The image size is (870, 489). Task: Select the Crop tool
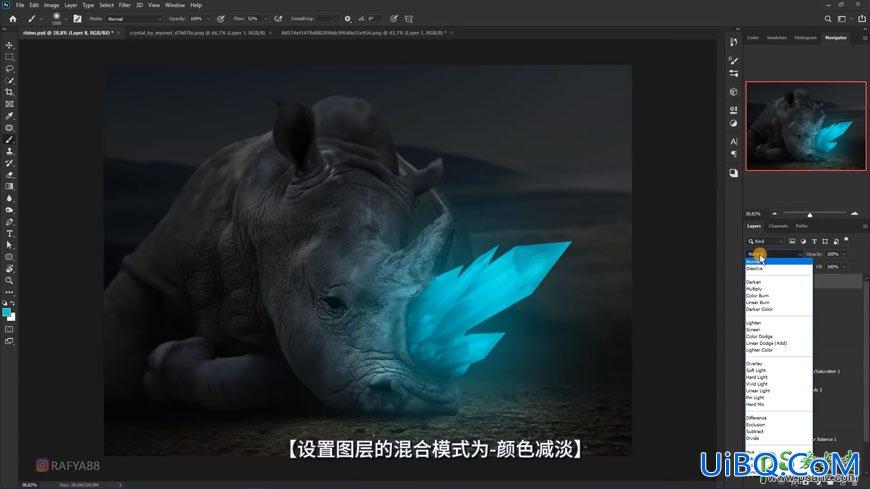[9, 92]
